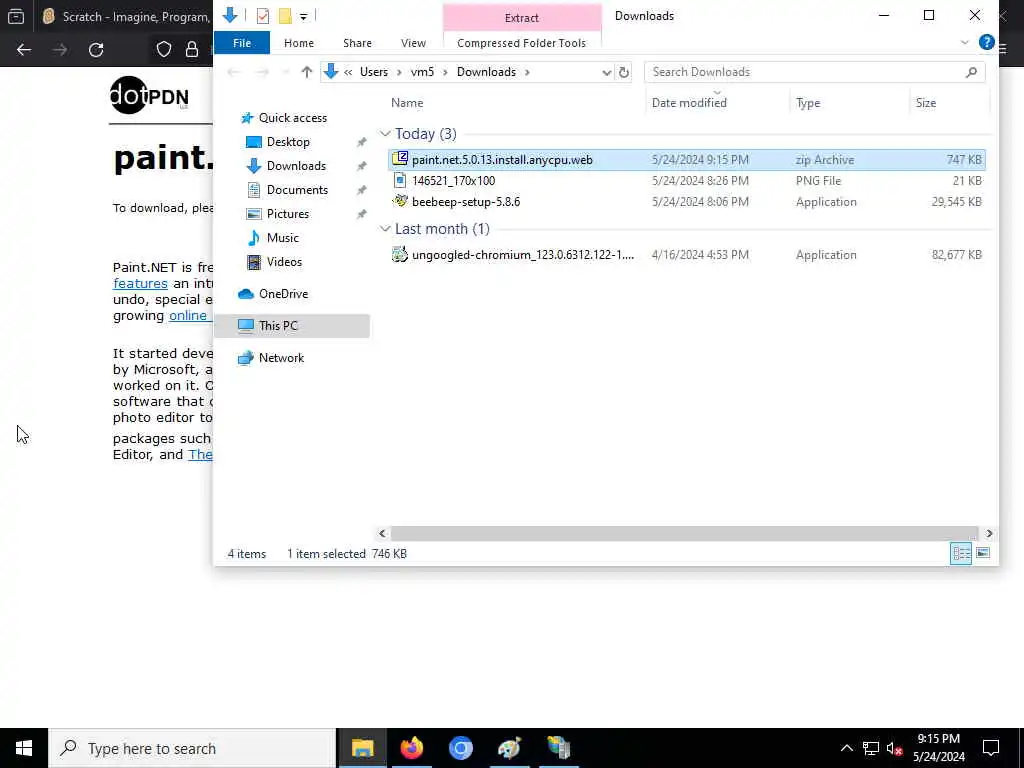The height and width of the screenshot is (768, 1024).
Task: Follow the 'features' link on the webpage
Action: (x=140, y=283)
